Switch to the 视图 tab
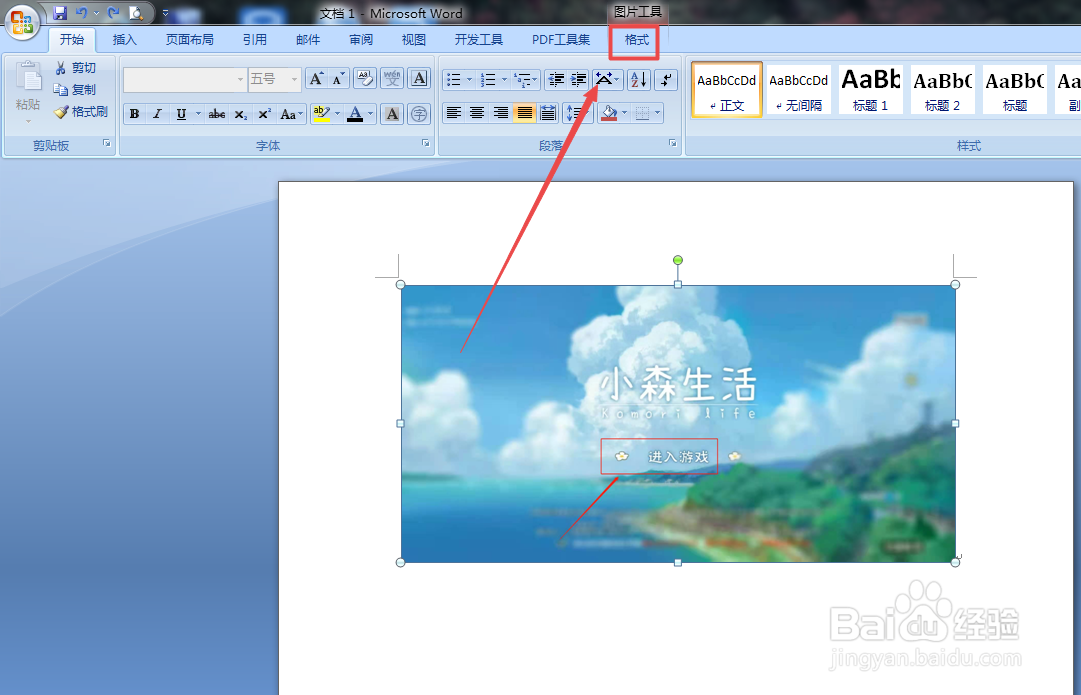The width and height of the screenshot is (1081, 695). coord(414,39)
